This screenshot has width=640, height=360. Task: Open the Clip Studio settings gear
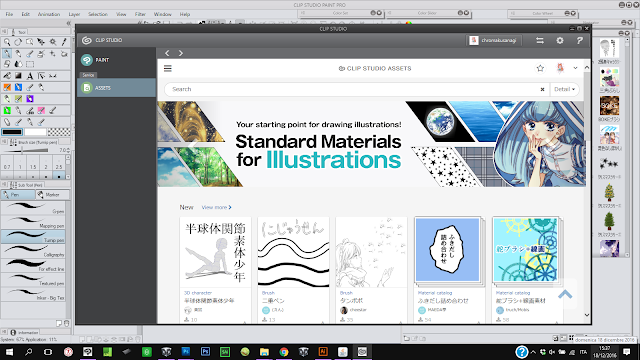pyautogui.click(x=560, y=40)
